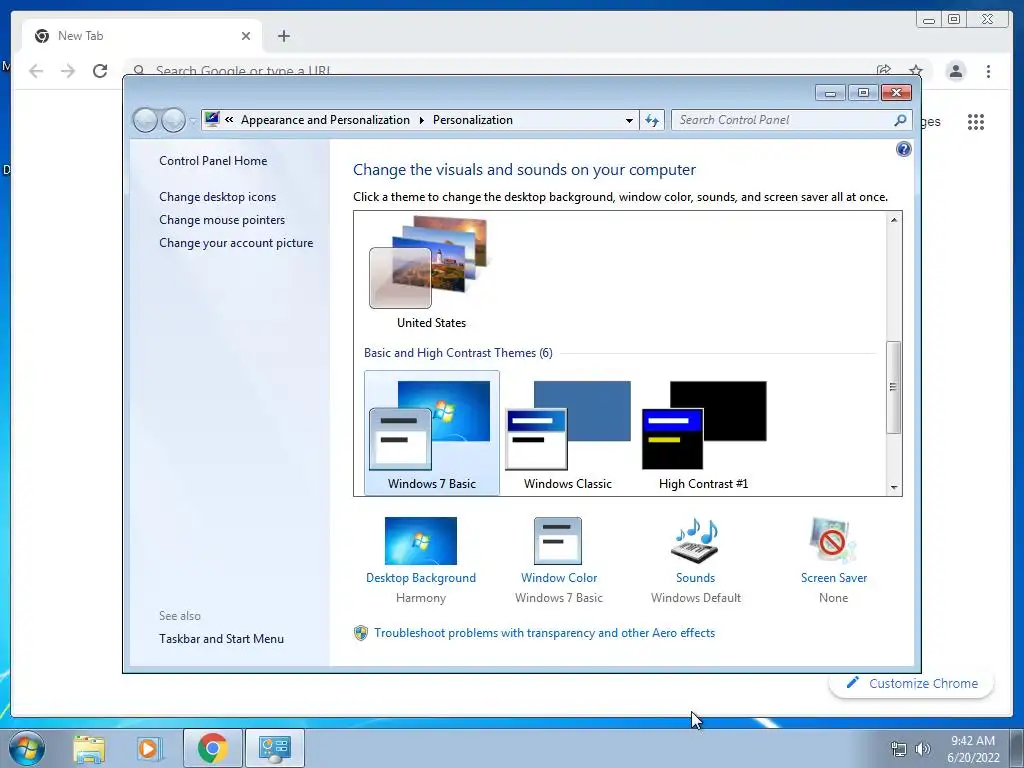Launch Windows Media Player from taskbar

coord(148,748)
